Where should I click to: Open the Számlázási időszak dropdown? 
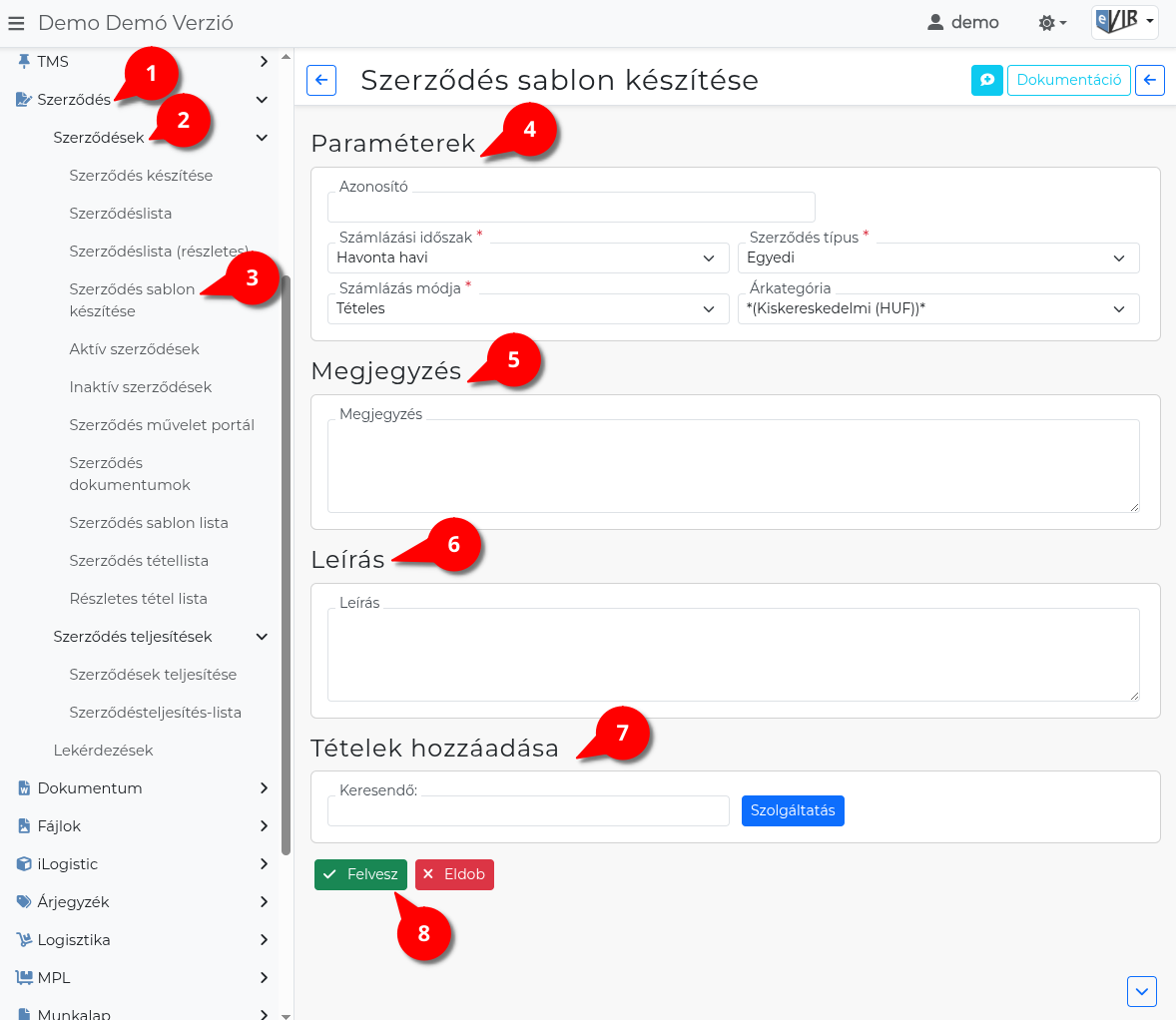point(528,258)
